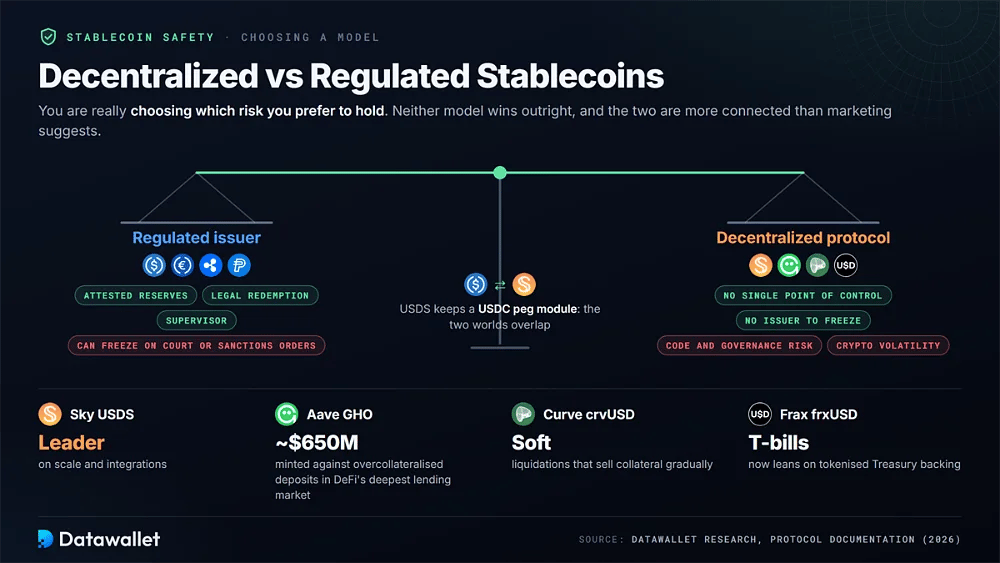This screenshot has width=1000, height=563.
Task: Select the Attested Reserves tag
Action: tap(136, 295)
